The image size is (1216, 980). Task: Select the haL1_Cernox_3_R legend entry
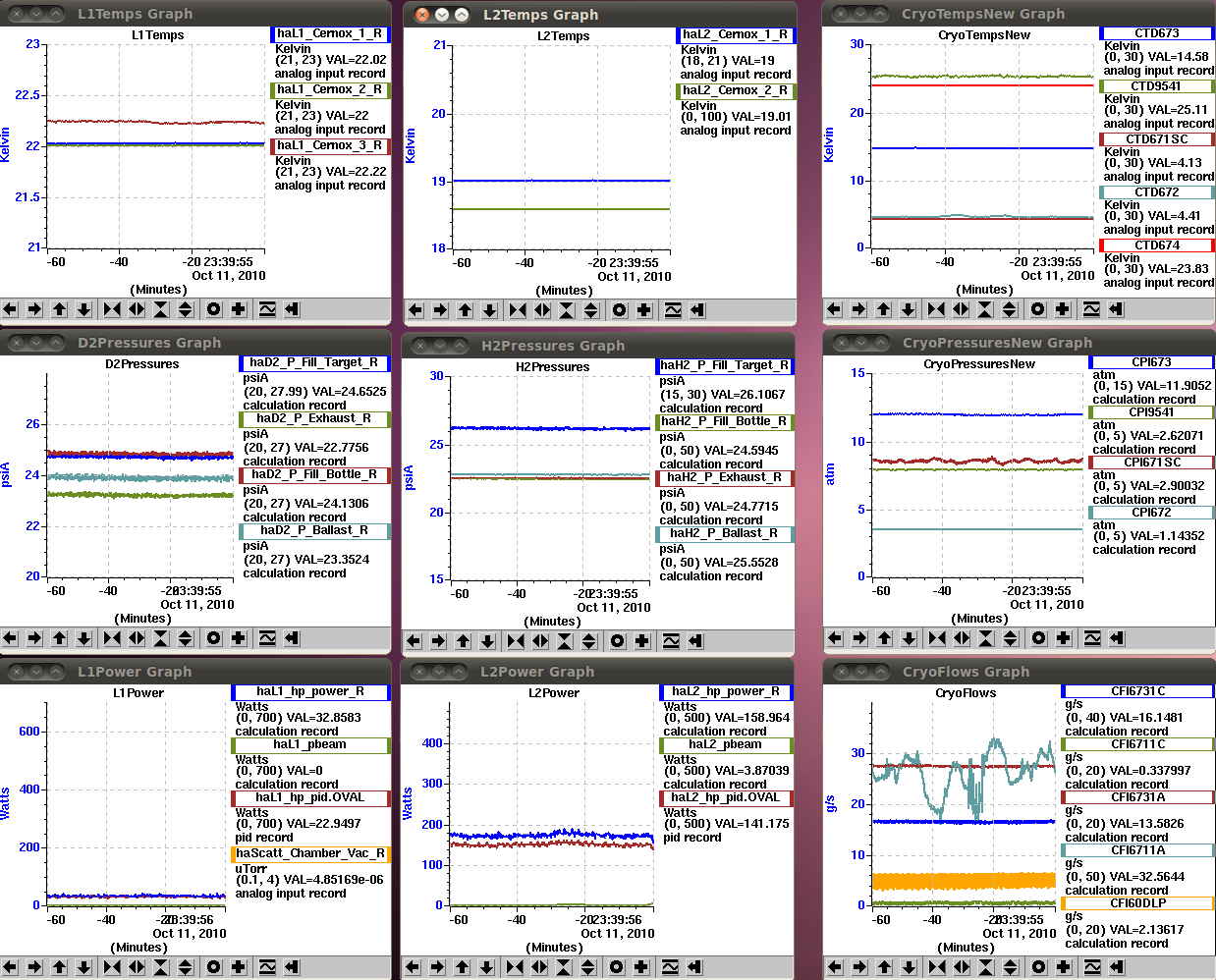point(330,145)
